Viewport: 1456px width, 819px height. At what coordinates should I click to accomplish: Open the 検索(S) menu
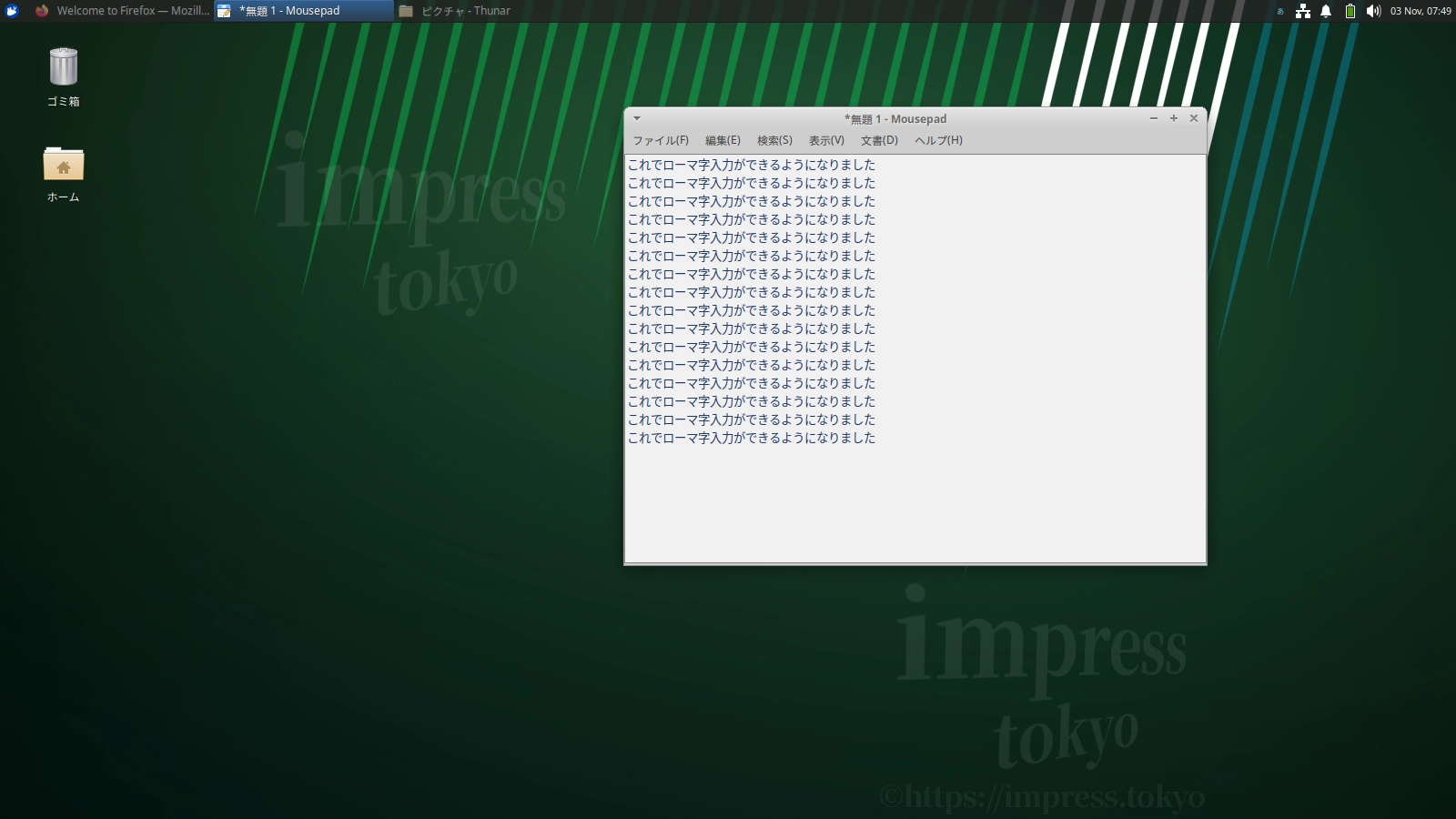(x=774, y=140)
